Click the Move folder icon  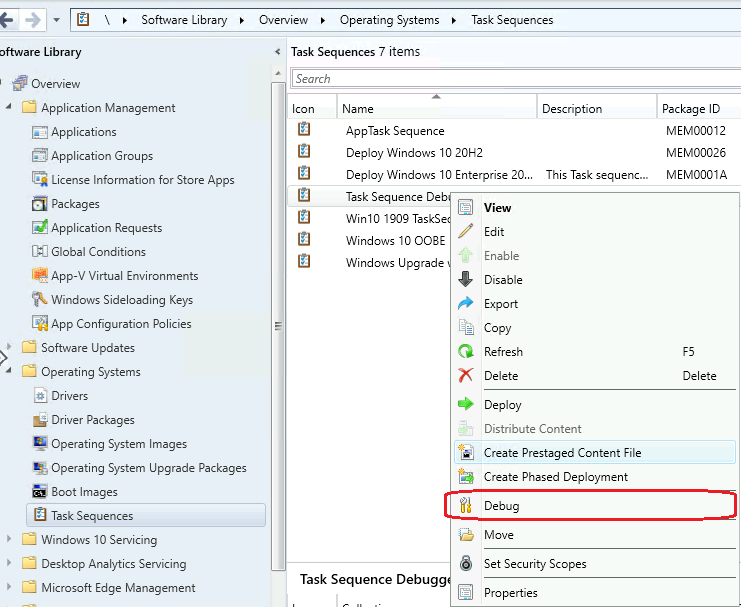465,534
